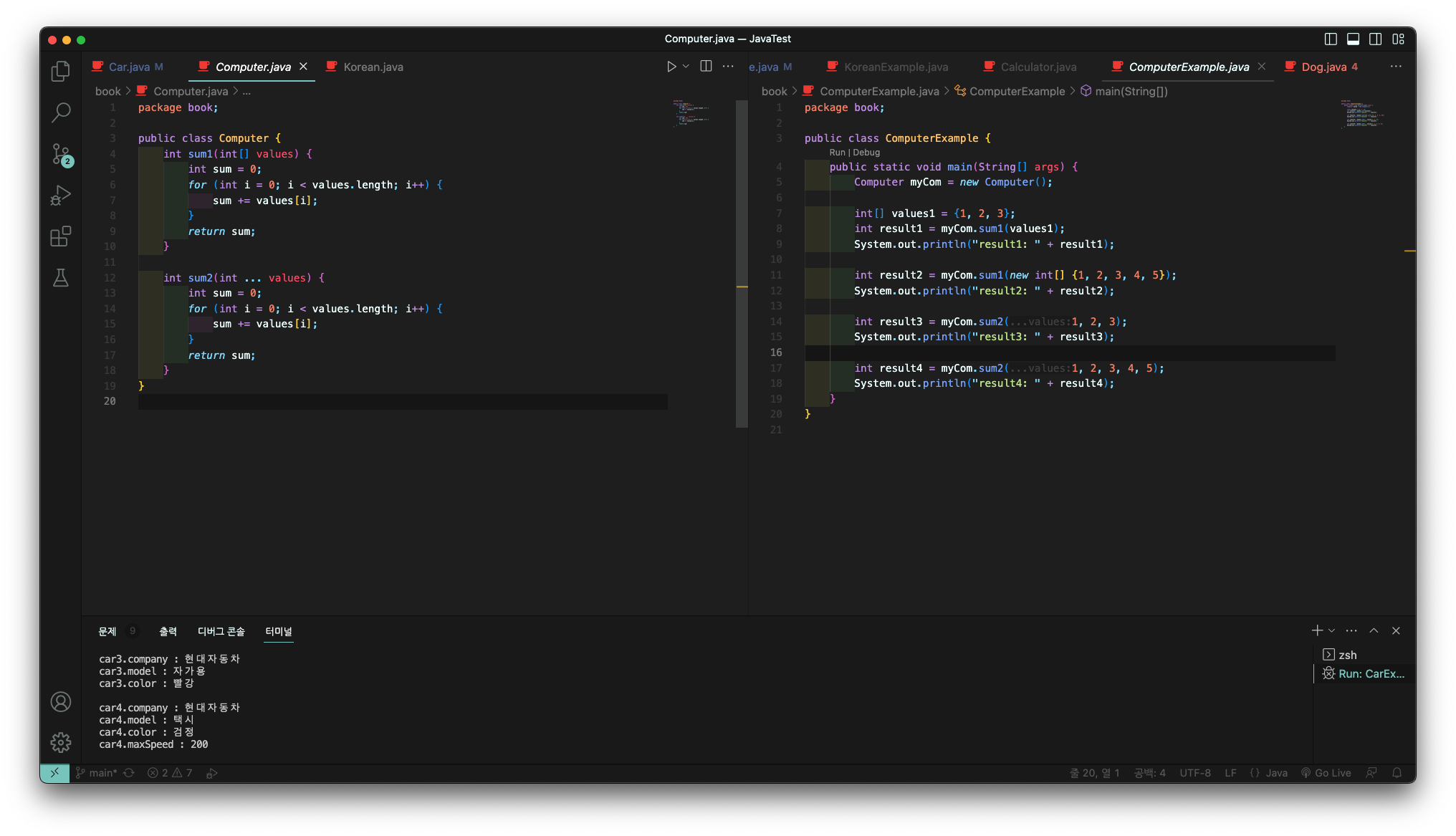Close the terminal panel
1456x836 pixels.
coord(1396,630)
